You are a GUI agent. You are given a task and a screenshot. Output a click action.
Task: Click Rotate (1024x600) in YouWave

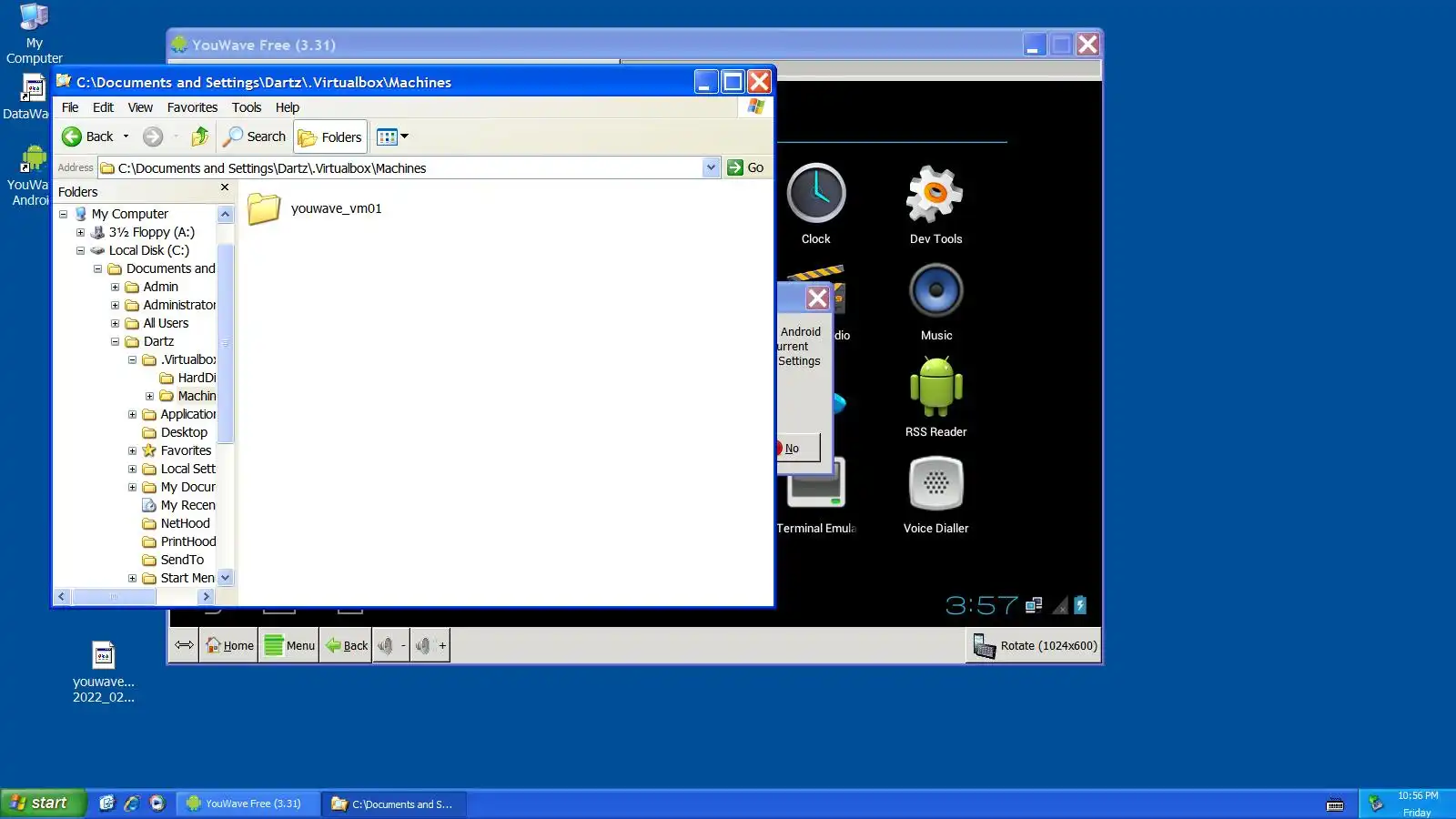[x=1035, y=645]
